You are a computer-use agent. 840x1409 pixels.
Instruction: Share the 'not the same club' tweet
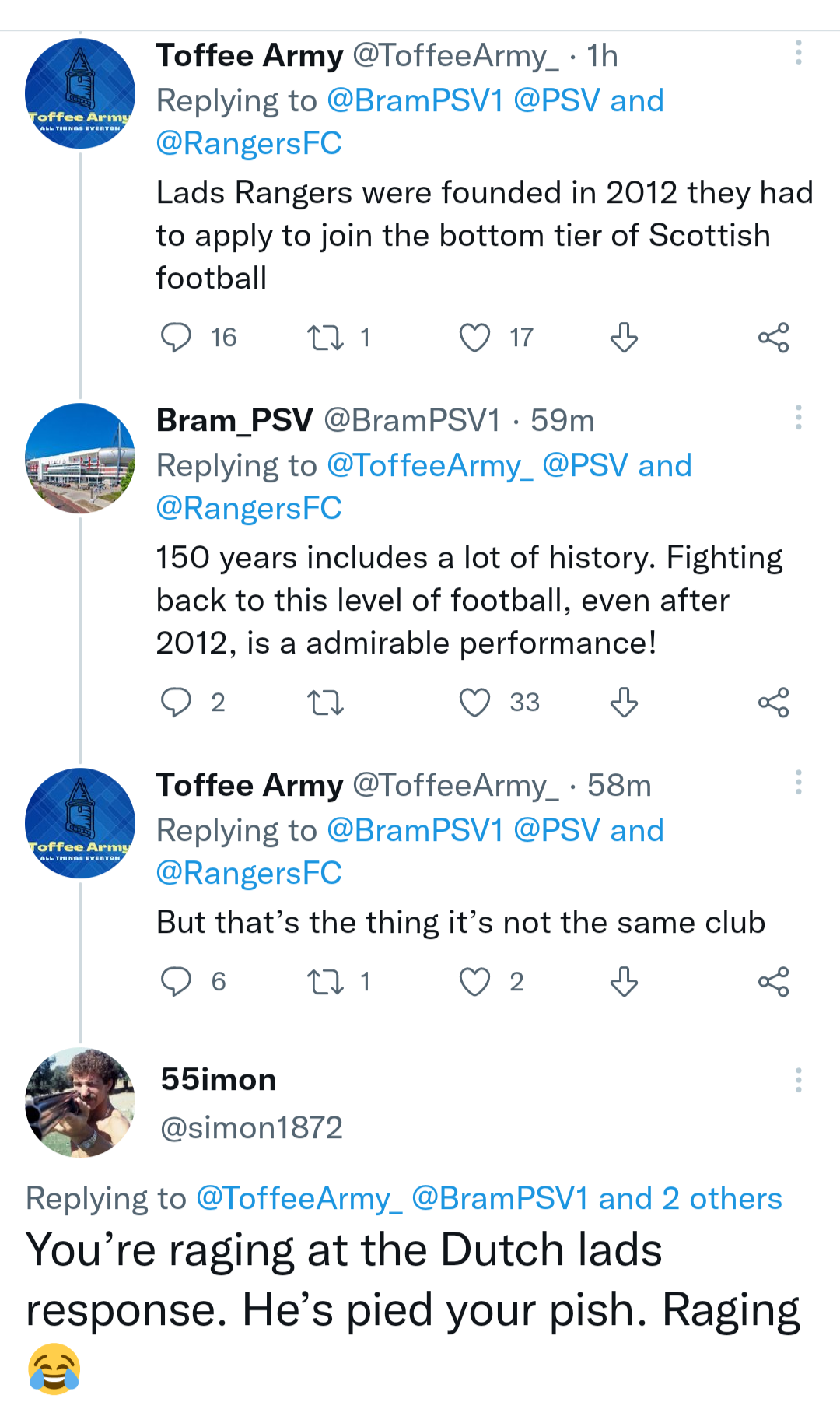[x=773, y=982]
